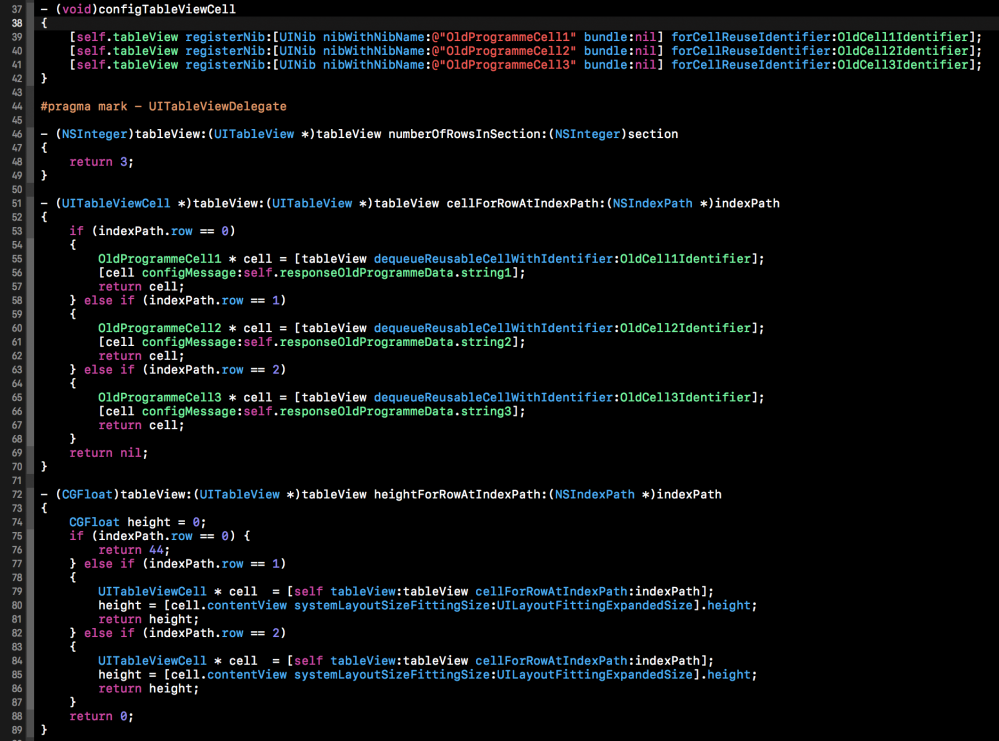Click the CGFloat return type on line 72
The height and width of the screenshot is (741, 999).
(x=87, y=494)
